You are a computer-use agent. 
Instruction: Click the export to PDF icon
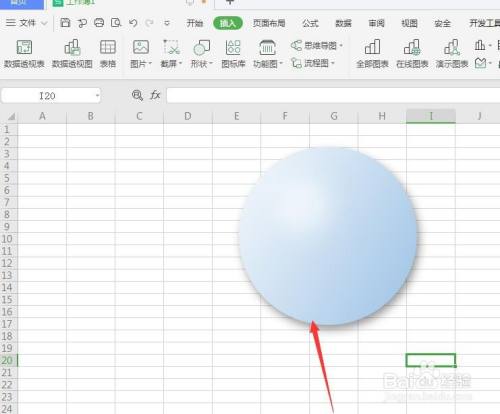[x=82, y=23]
